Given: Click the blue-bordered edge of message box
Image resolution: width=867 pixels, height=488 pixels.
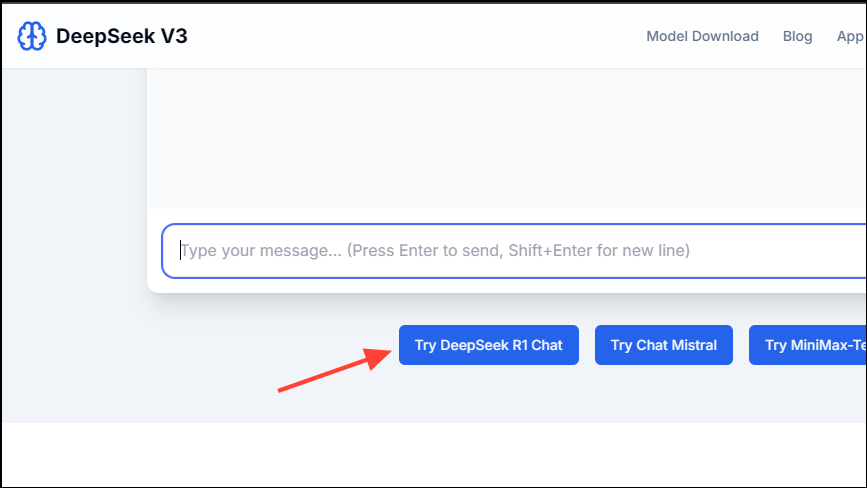Looking at the screenshot, I should 163,251.
